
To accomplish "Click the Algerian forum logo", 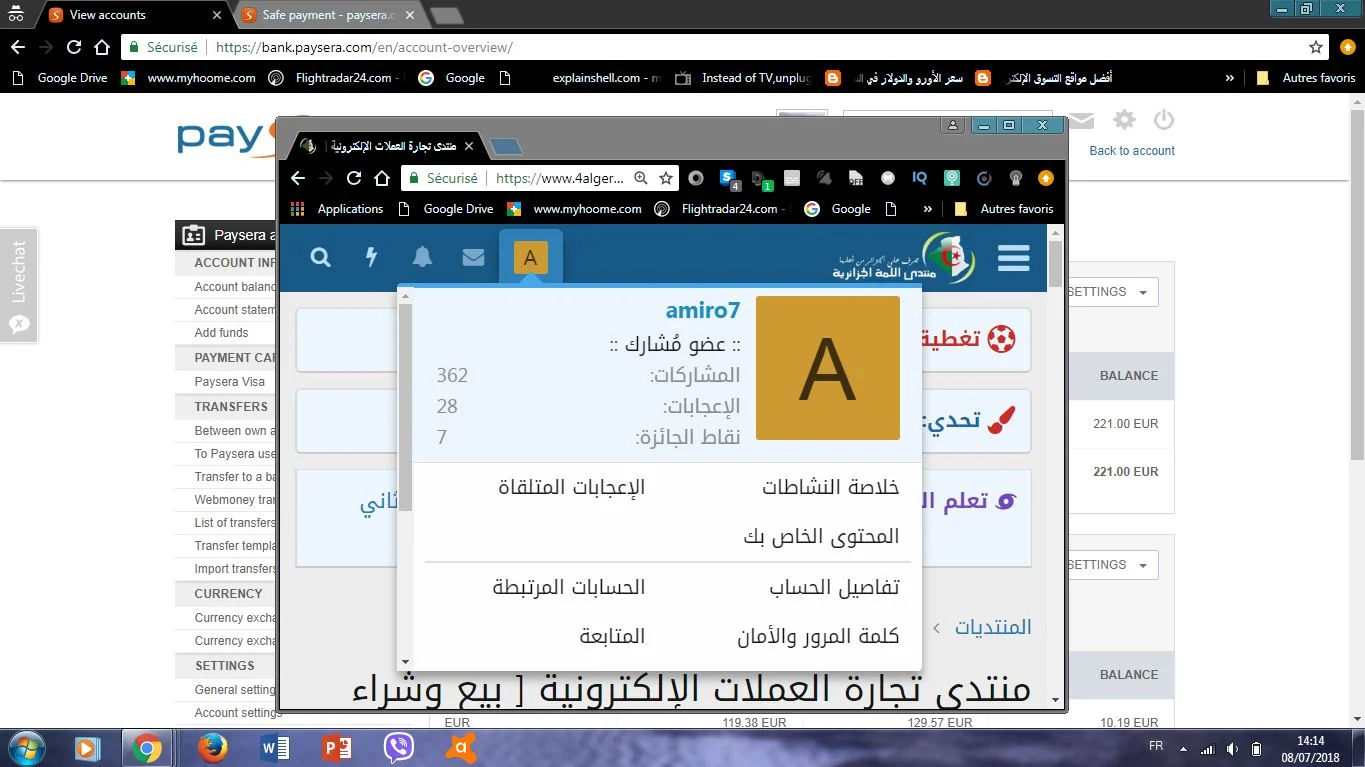I will click(x=904, y=258).
